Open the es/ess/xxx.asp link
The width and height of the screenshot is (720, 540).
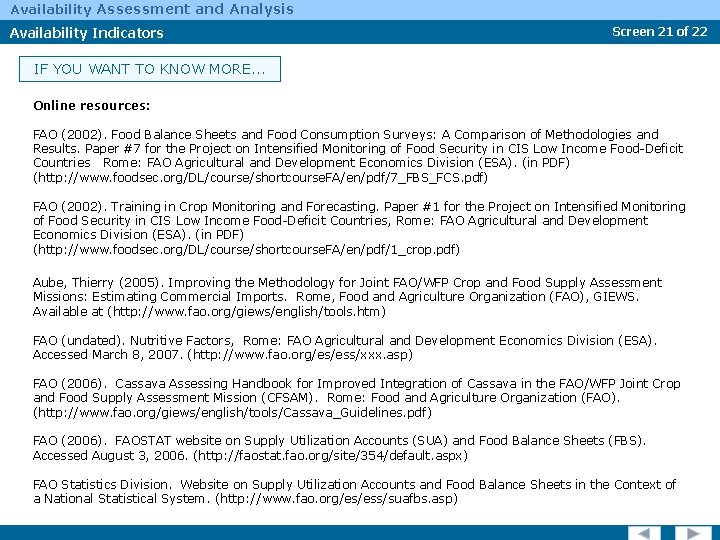click(300, 354)
